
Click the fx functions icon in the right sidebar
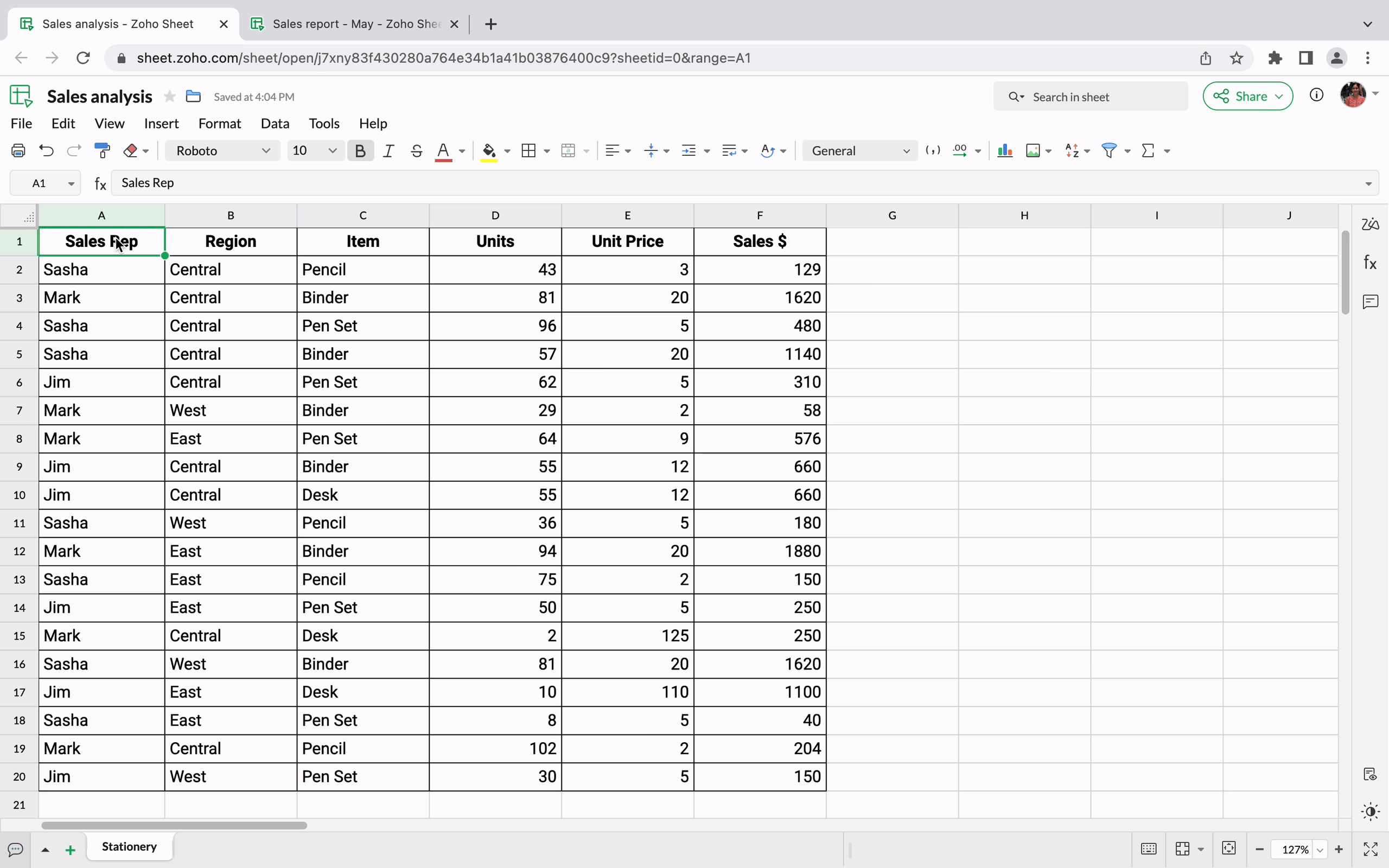(x=1370, y=263)
